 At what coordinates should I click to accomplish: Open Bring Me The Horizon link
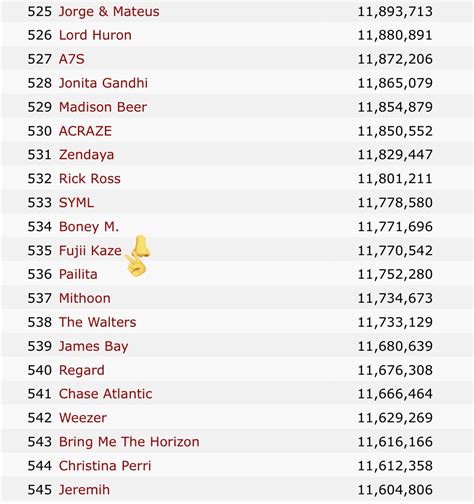point(129,442)
